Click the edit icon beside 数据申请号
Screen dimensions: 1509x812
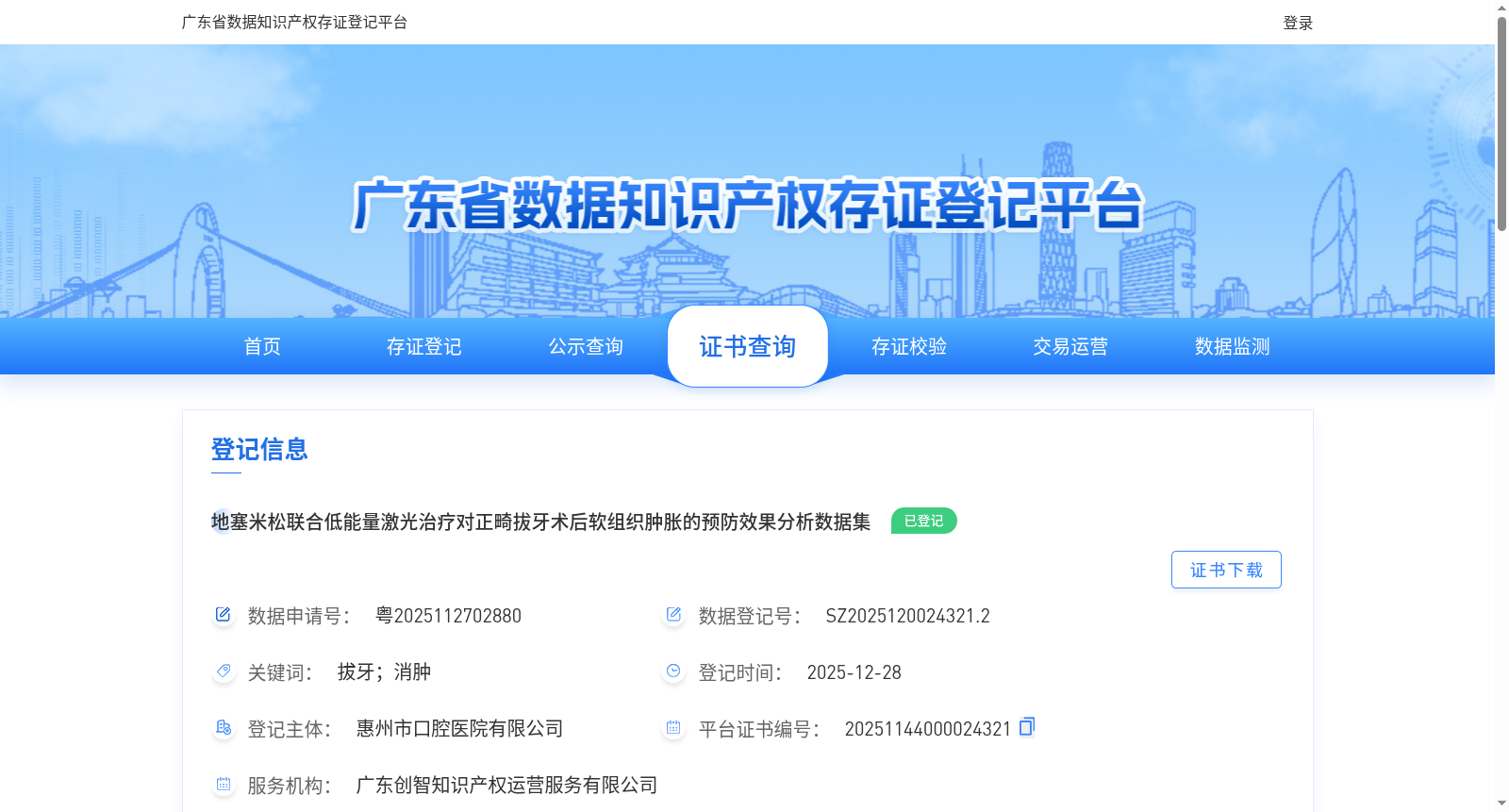[x=223, y=615]
